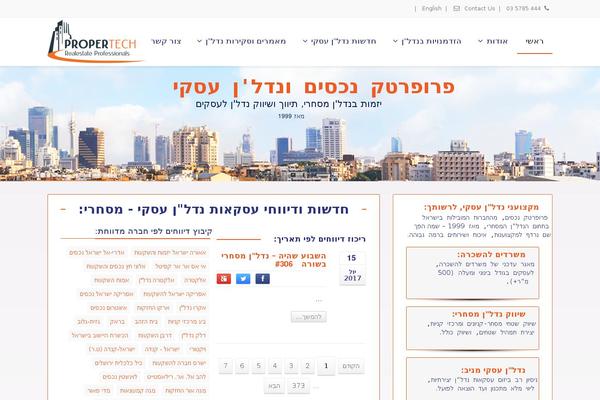The width and height of the screenshot is (600, 400).
Task: Share the article on Google Plus
Action: [224, 279]
